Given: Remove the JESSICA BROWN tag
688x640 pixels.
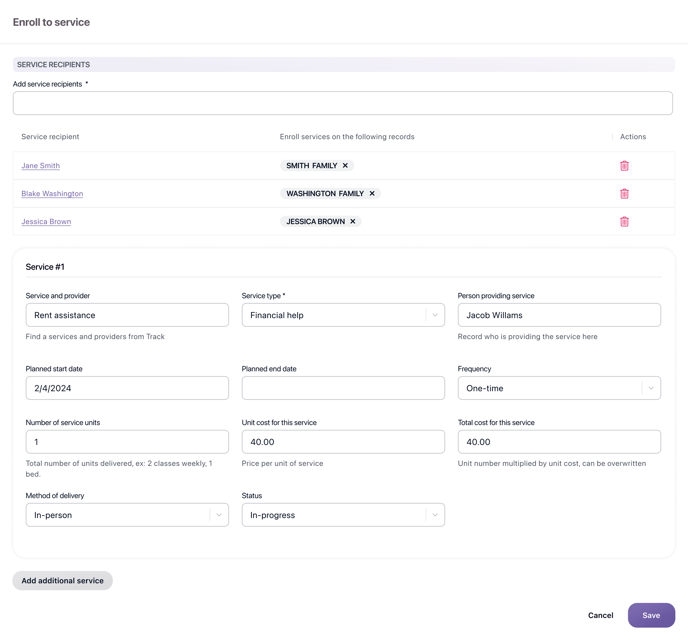Looking at the screenshot, I should coord(353,222).
